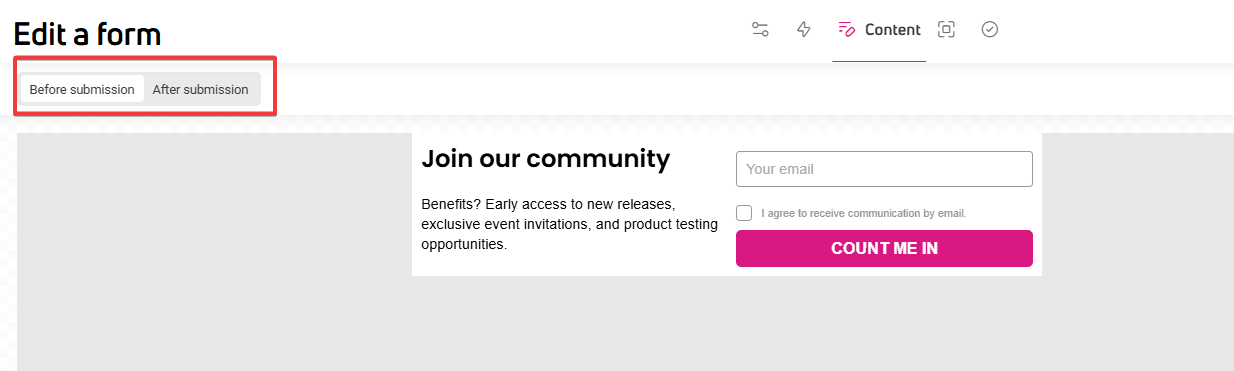
Task: Open the square frame placement step icon
Action: [x=946, y=29]
